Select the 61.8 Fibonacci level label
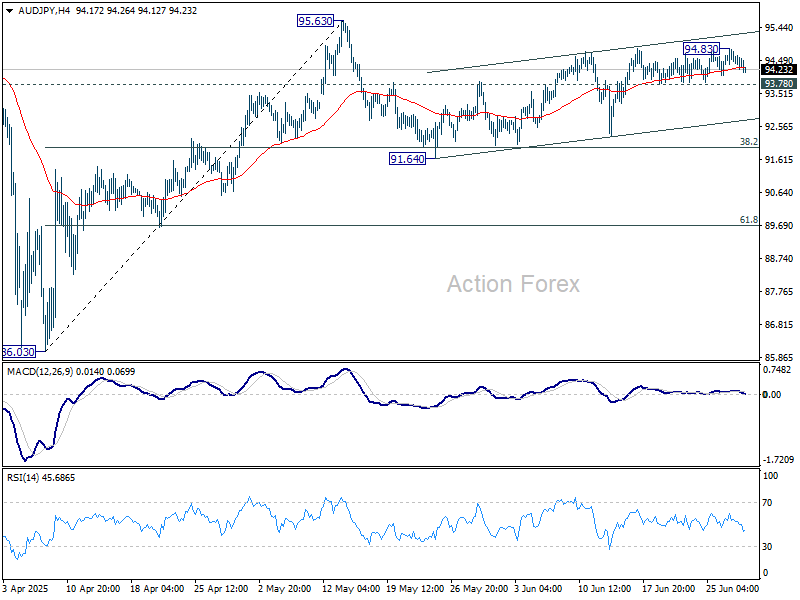Screen dimensions: 800x600 [x=748, y=219]
